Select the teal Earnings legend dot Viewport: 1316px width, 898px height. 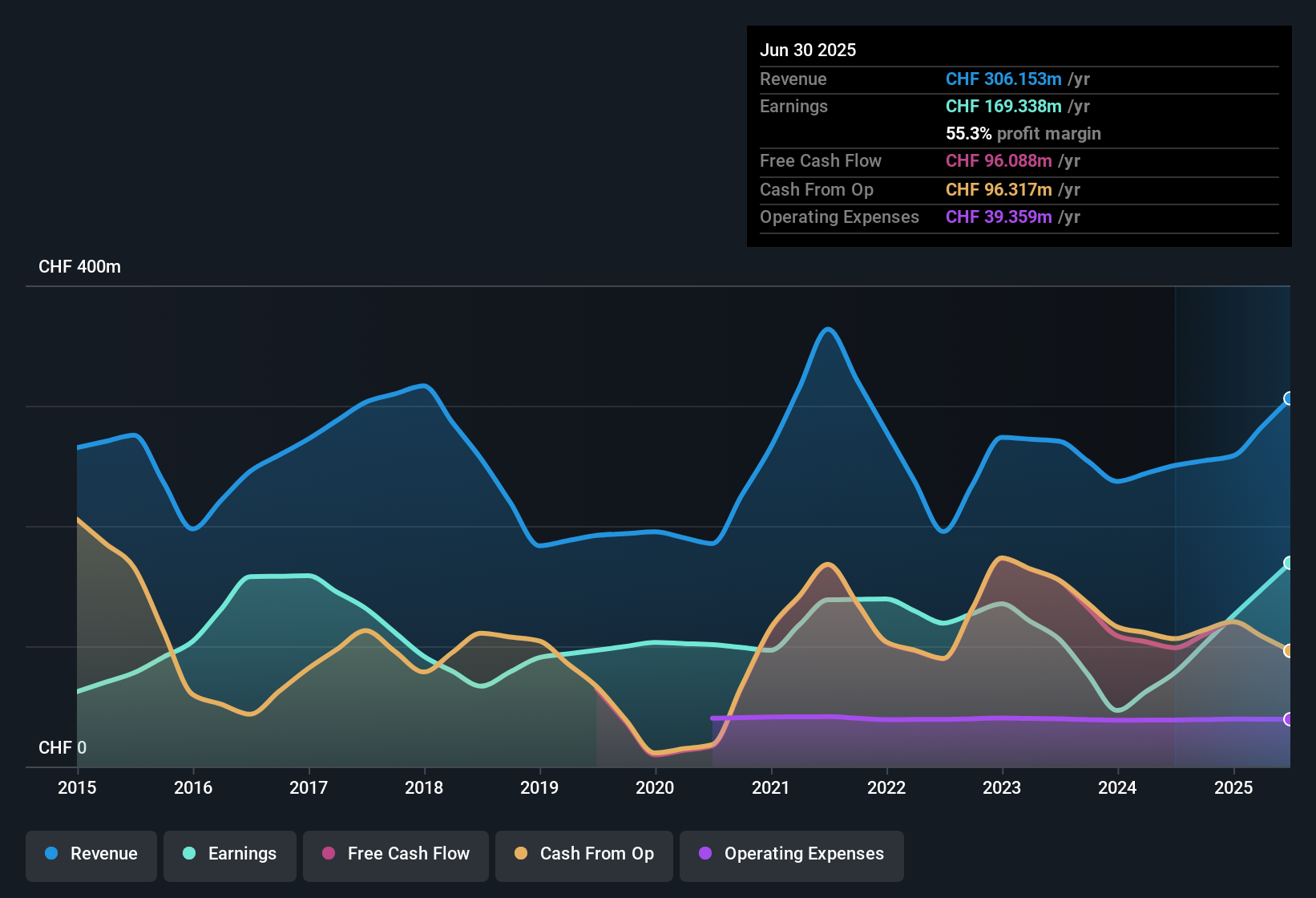tap(188, 854)
